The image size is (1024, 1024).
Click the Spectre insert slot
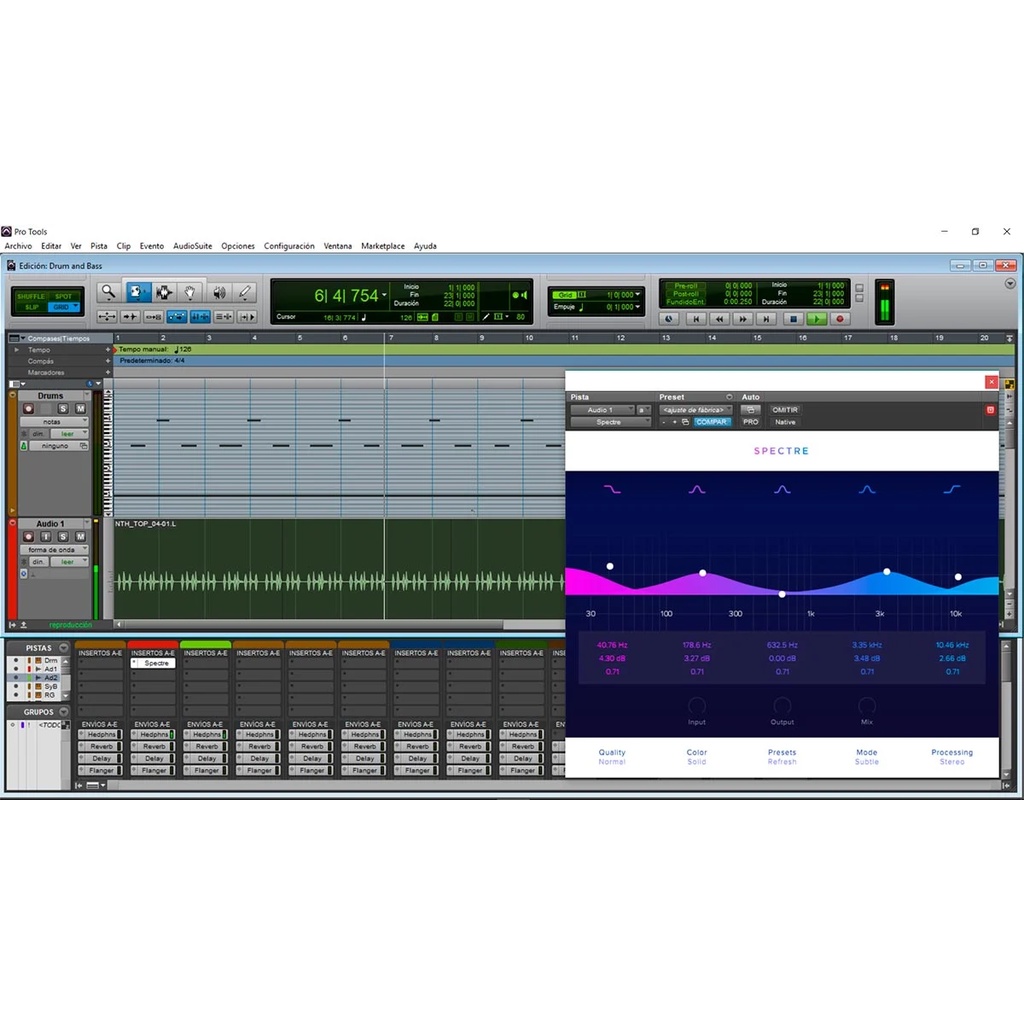[x=153, y=663]
